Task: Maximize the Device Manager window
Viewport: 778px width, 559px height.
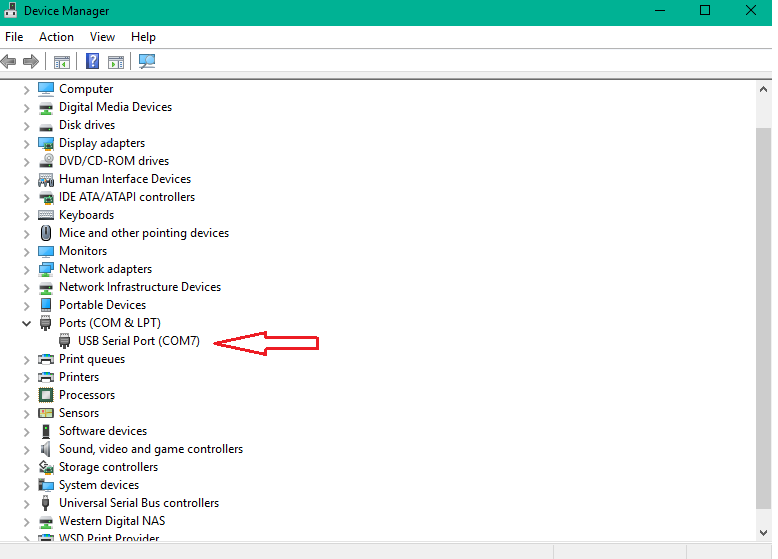Action: tap(705, 10)
